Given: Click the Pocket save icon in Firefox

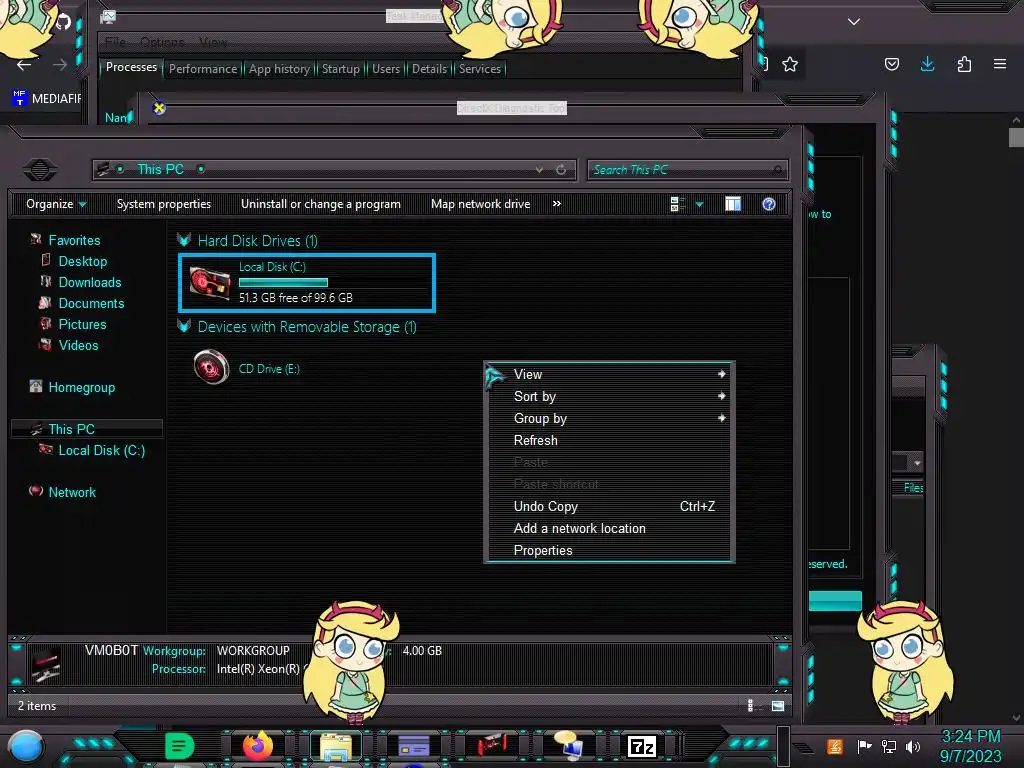Looking at the screenshot, I should [x=891, y=64].
